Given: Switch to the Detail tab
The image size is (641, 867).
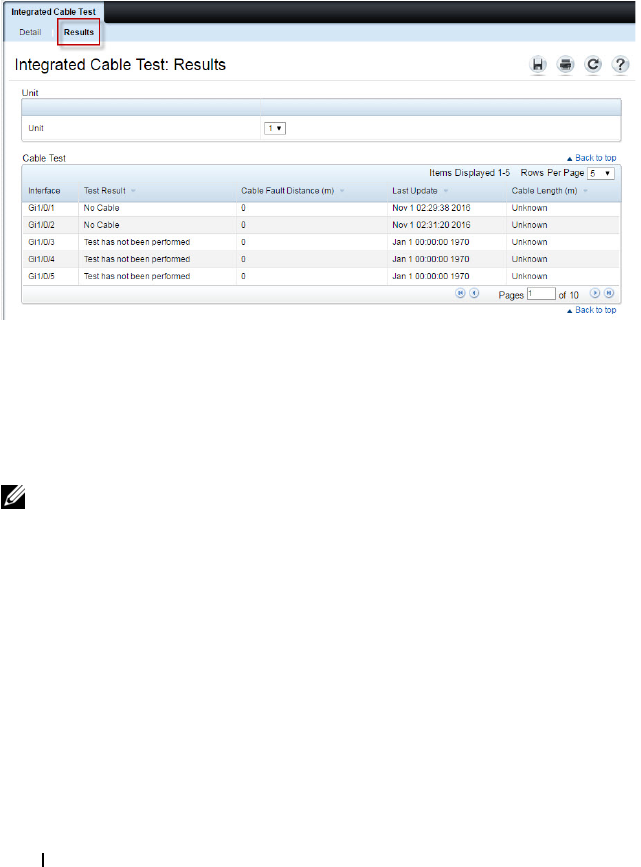Looking at the screenshot, I should click(x=30, y=32).
